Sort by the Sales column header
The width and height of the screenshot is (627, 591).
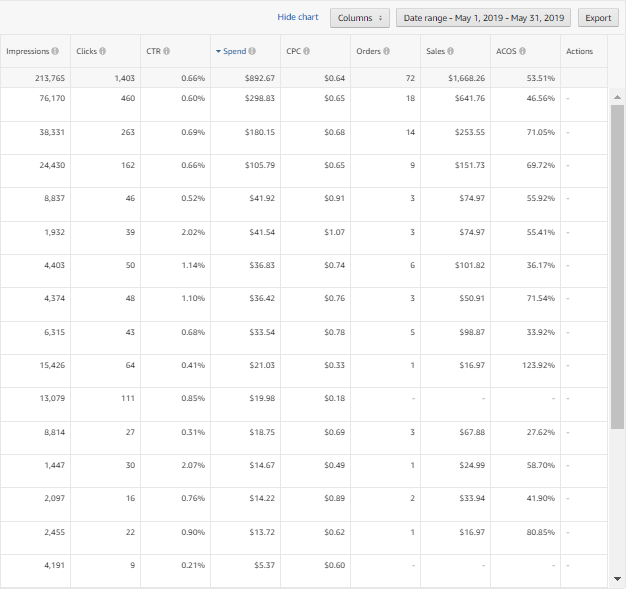[x=435, y=51]
